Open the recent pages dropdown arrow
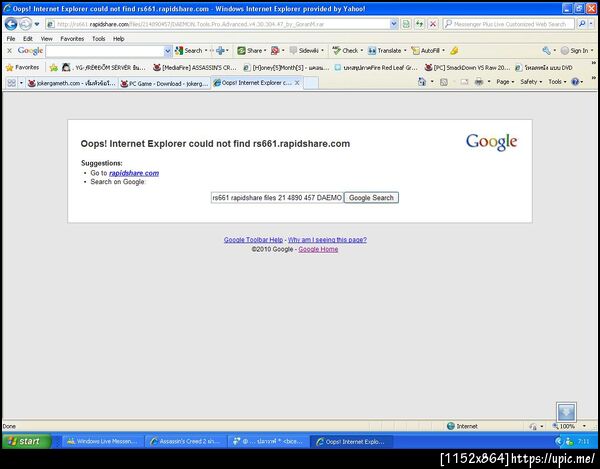 37,24
